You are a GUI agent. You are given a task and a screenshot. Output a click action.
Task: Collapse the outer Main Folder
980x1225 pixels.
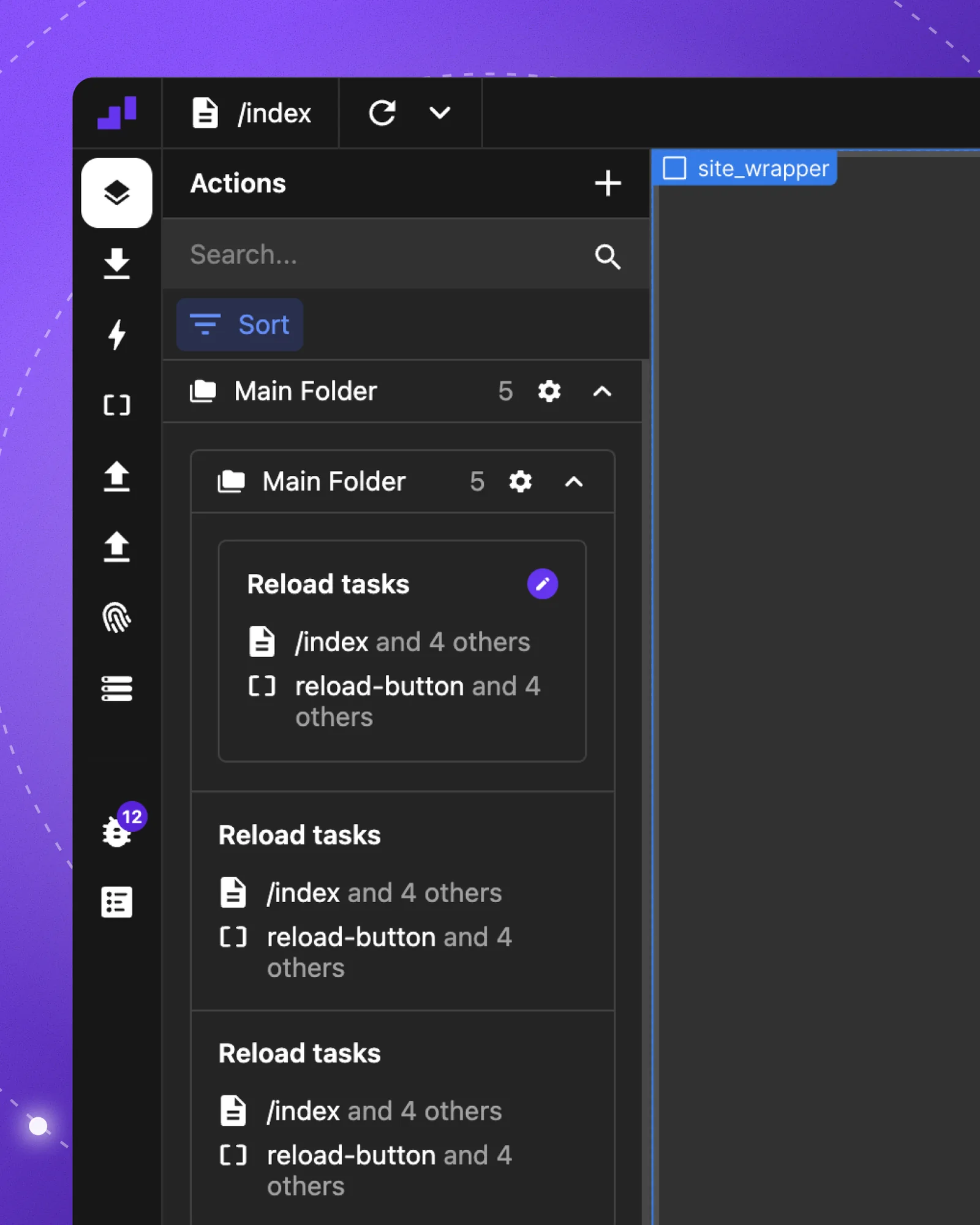[602, 391]
